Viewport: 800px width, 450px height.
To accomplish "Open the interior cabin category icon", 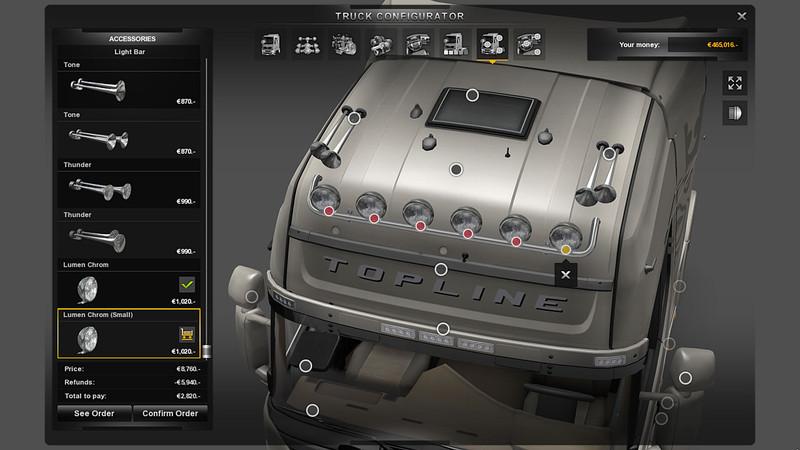I will click(x=417, y=44).
